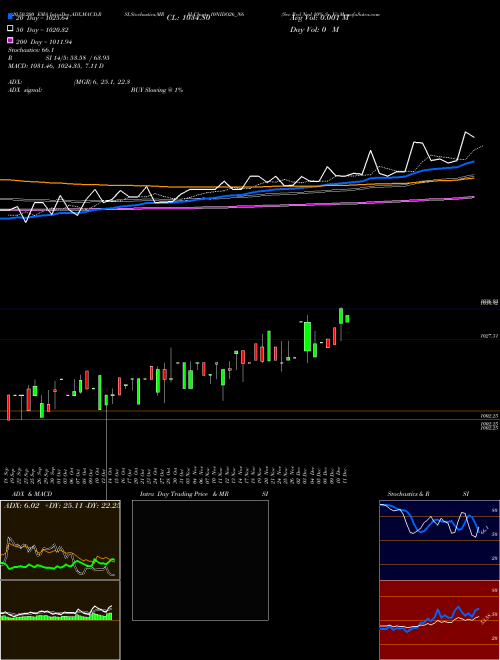Click the white price line's highest peak
Image resolution: width=500 pixels, height=660 pixels.
pos(466,133)
